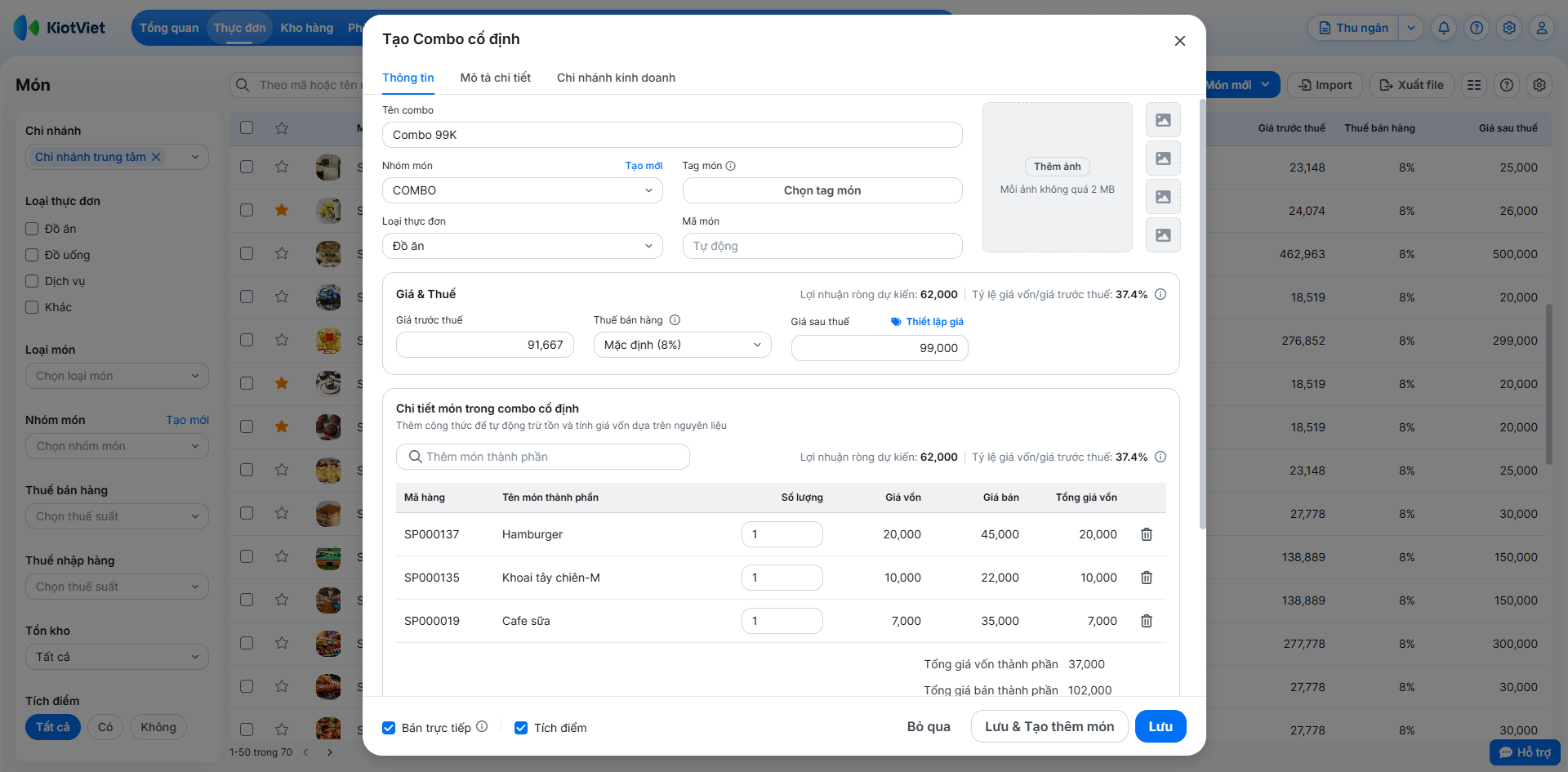Click trash icon for Cafe sữa row
The height and width of the screenshot is (772, 1568).
point(1146,621)
